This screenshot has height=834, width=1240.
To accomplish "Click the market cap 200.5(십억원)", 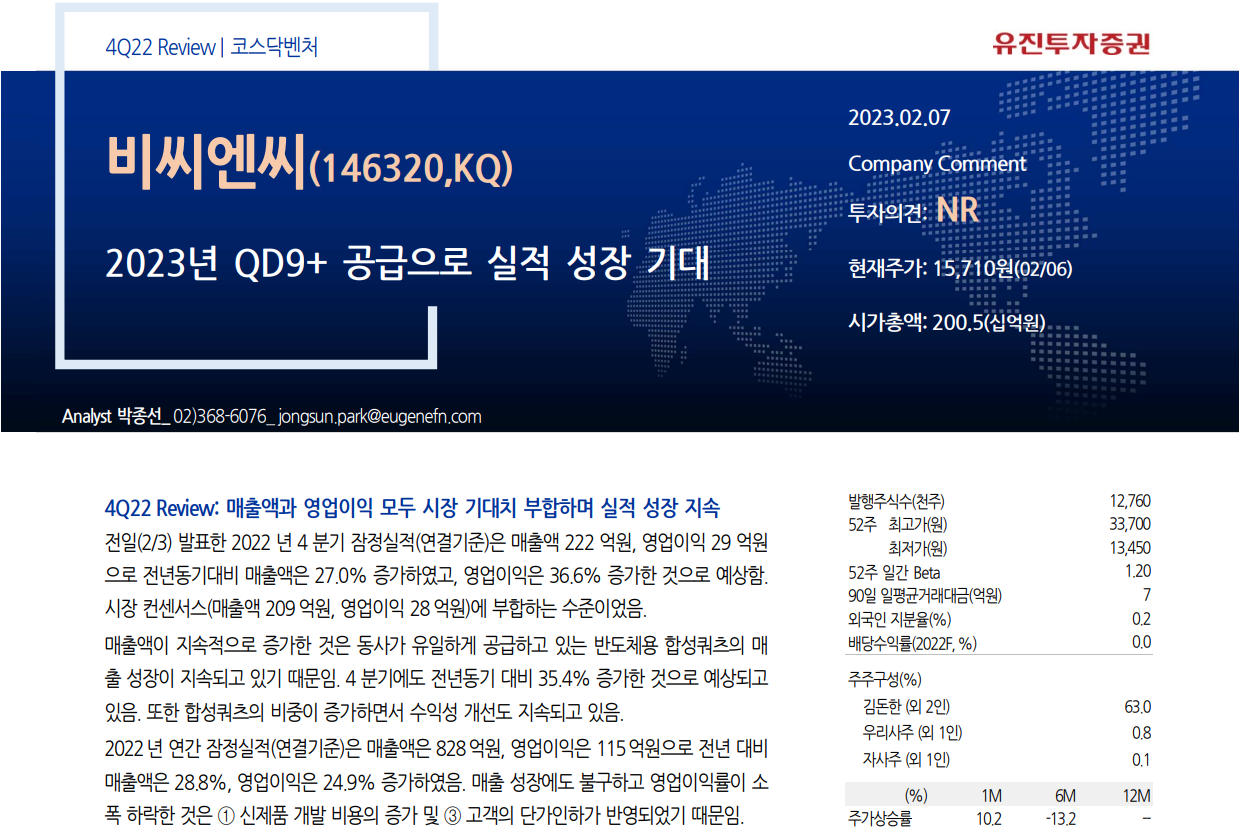I will [989, 322].
